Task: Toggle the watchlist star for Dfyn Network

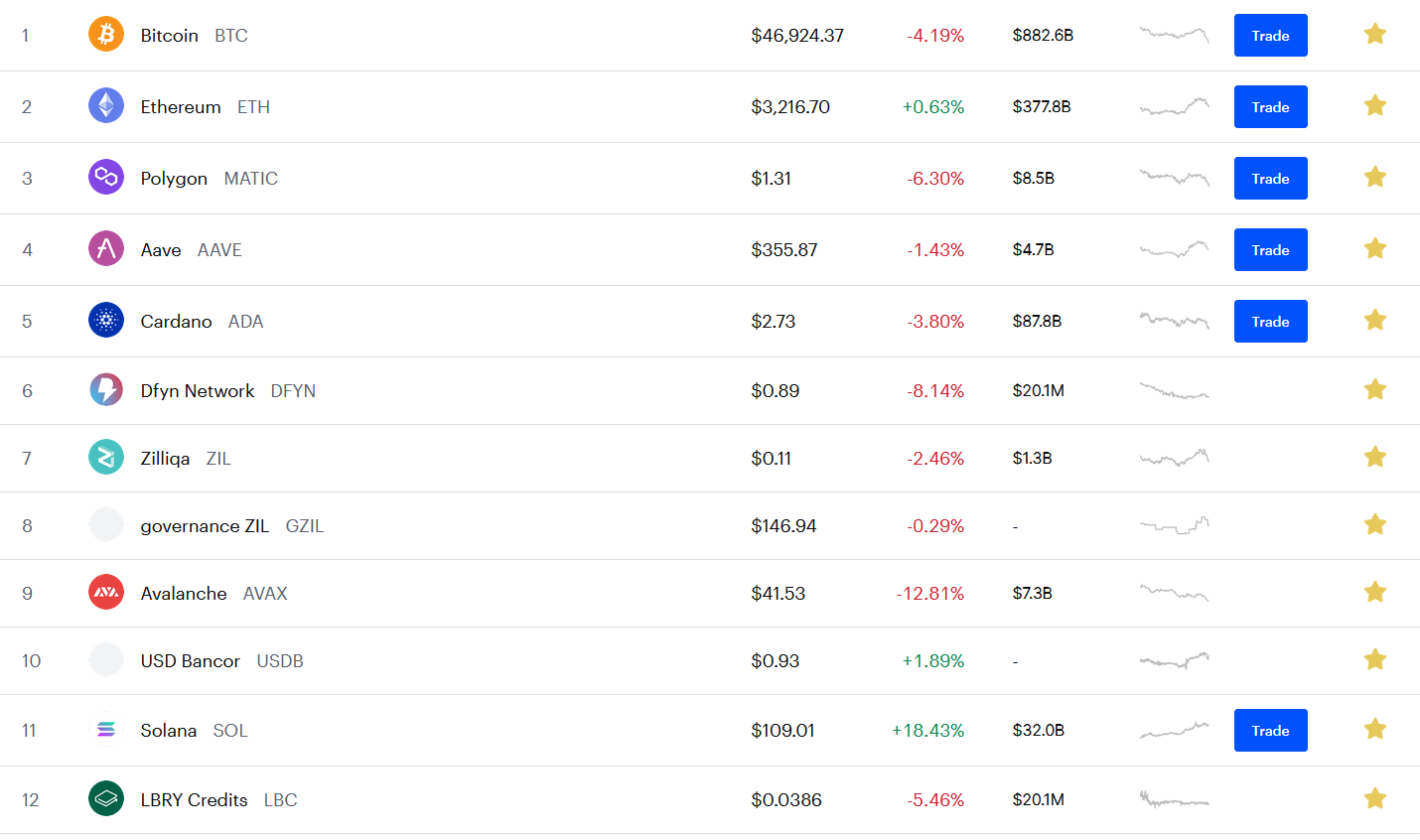Action: point(1375,390)
